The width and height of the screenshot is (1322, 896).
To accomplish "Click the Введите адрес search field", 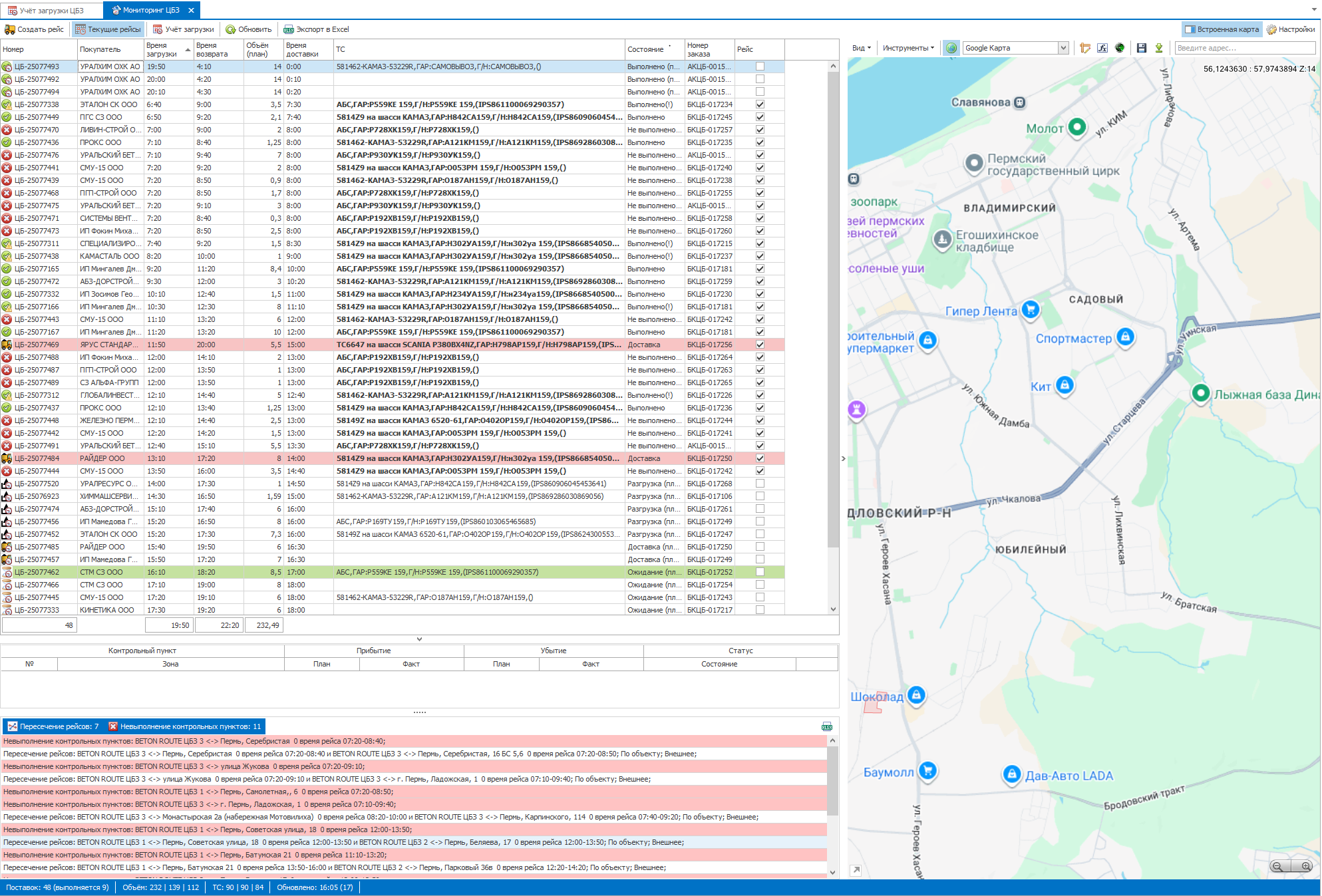I will (1244, 48).
